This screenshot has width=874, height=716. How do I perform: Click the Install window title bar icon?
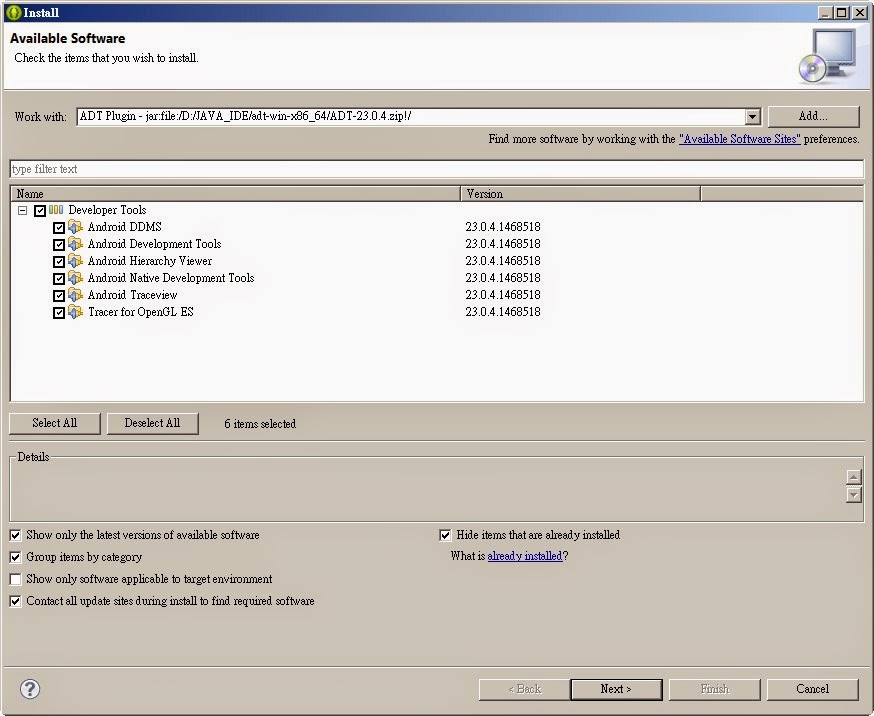tap(13, 12)
